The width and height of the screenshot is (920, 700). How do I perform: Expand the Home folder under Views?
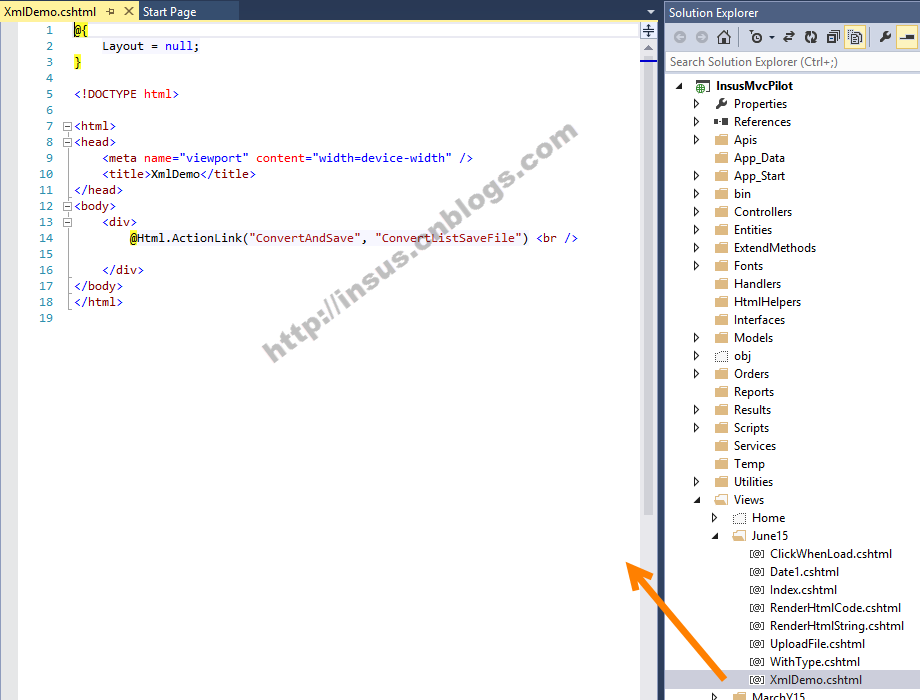[714, 518]
